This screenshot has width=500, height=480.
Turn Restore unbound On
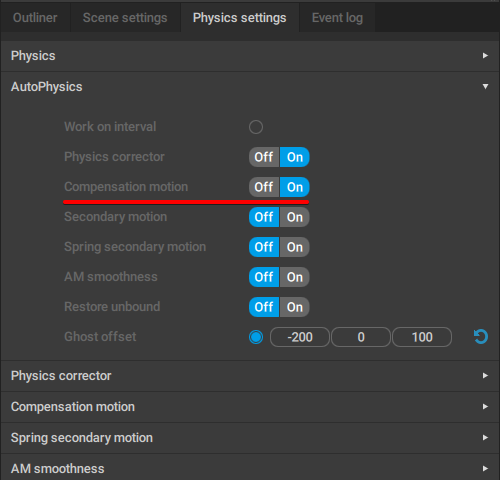(x=295, y=307)
